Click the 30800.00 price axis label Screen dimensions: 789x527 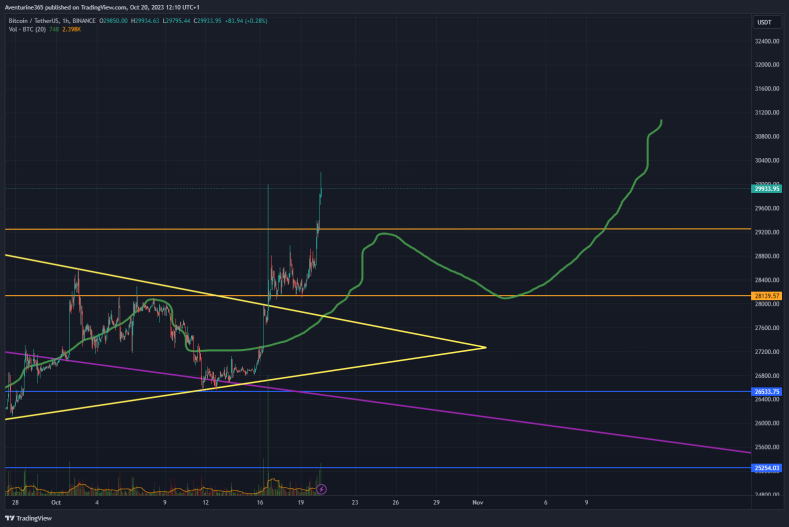(x=767, y=136)
